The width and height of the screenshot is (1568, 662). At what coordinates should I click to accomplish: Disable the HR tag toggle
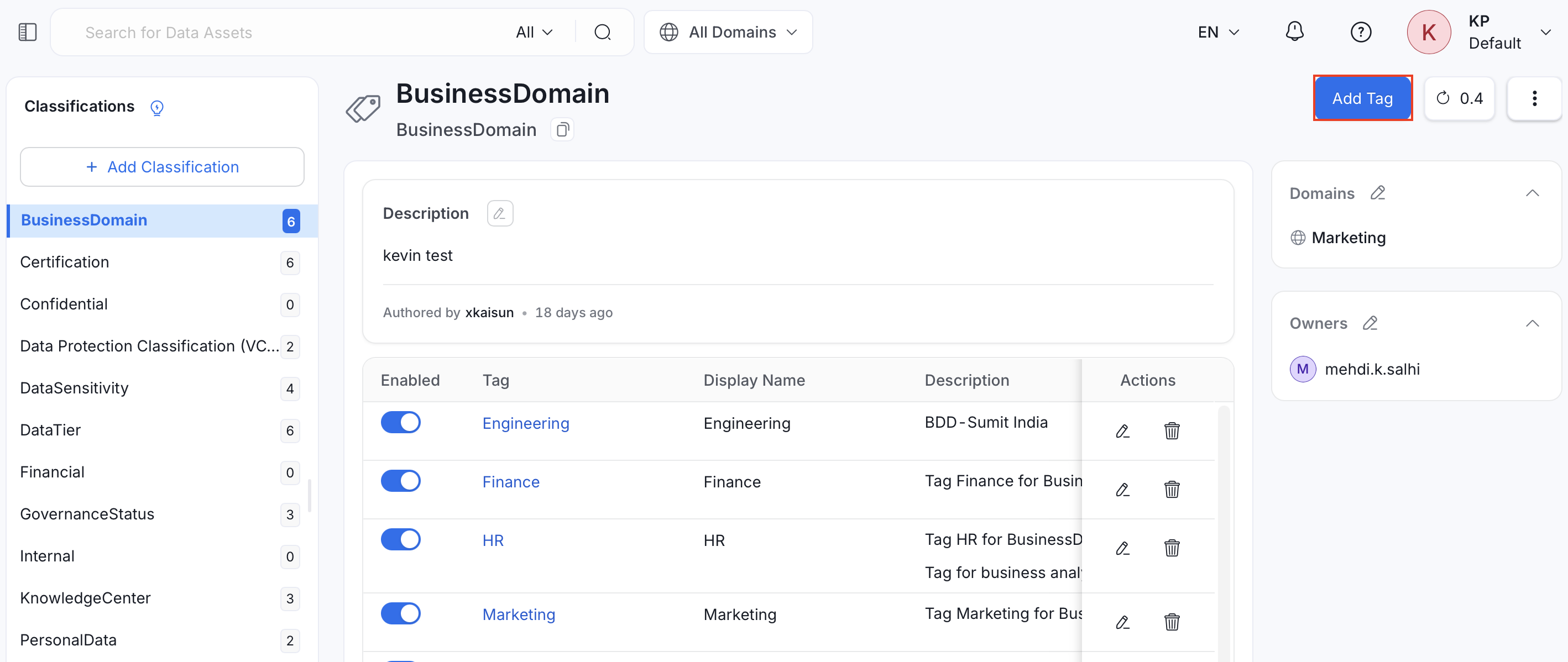pyautogui.click(x=400, y=539)
